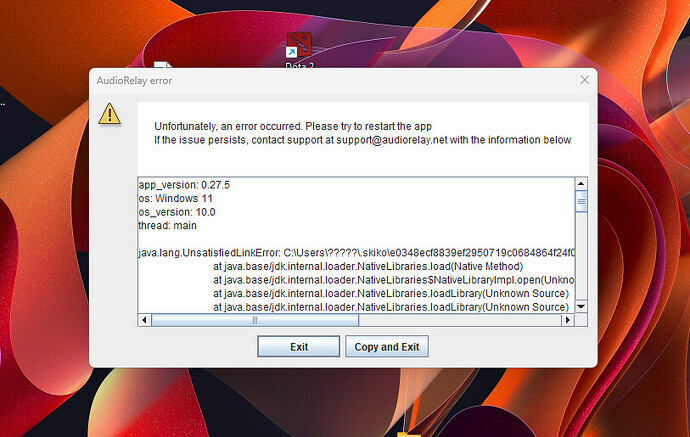The width and height of the screenshot is (690, 437).
Task: Click the 'thread: main' line
Action: pos(167,226)
